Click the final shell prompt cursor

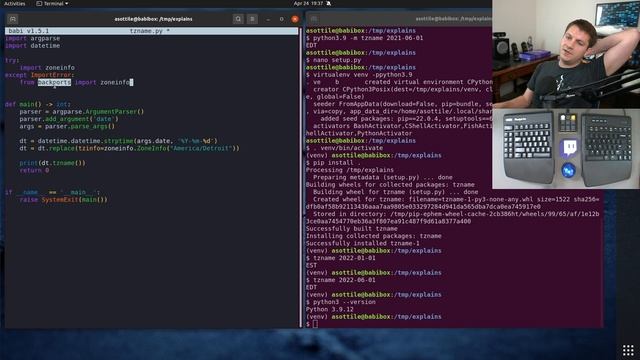(315, 324)
